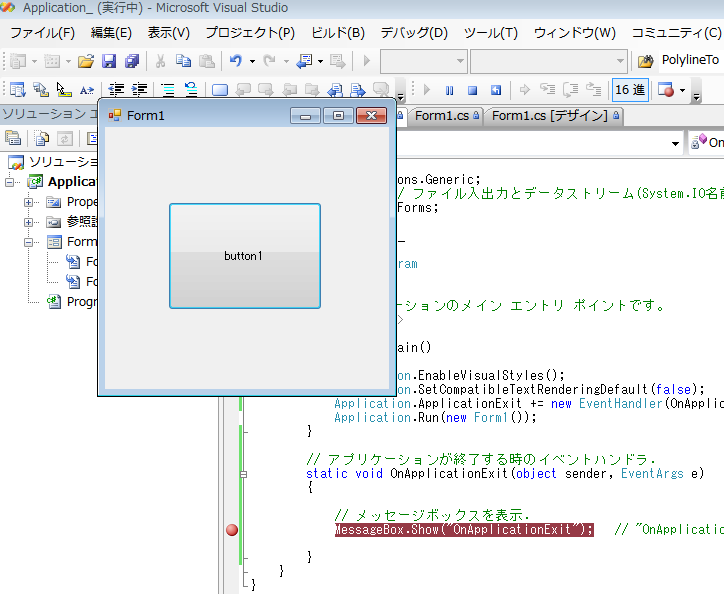This screenshot has width=724, height=594.
Task: Save the current file with floppy icon
Action: pos(109,61)
